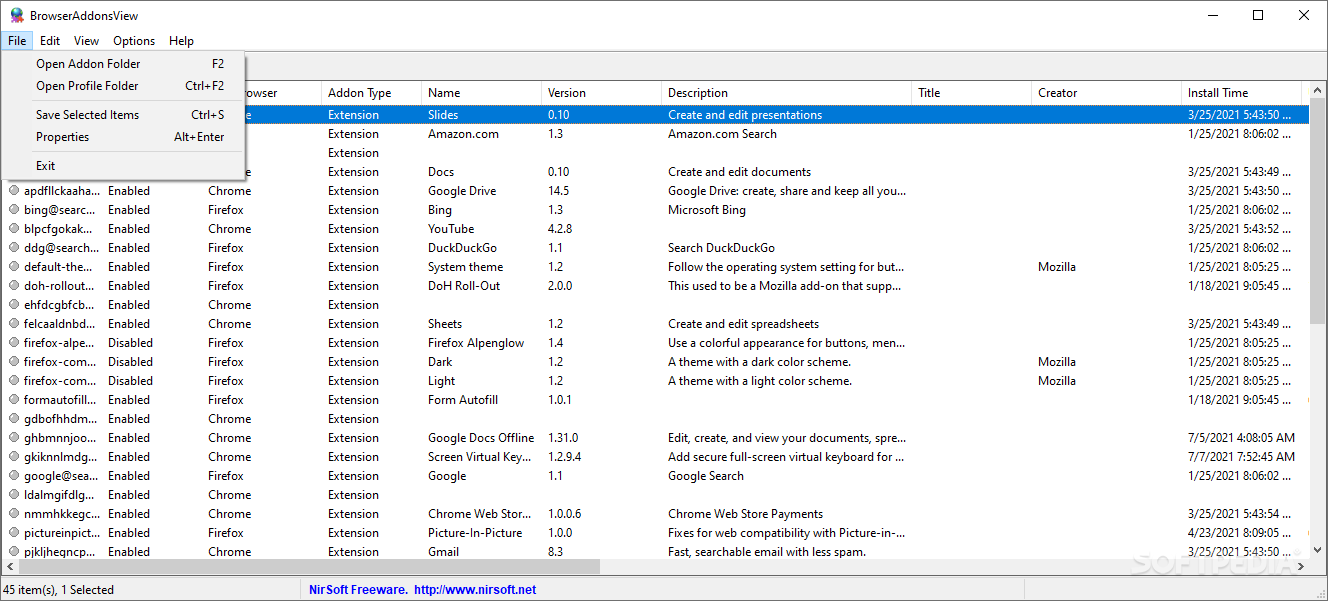Screen dimensions: 1328x601
Task: Choose Open Profile Folder menu entry
Action: click(x=124, y=86)
